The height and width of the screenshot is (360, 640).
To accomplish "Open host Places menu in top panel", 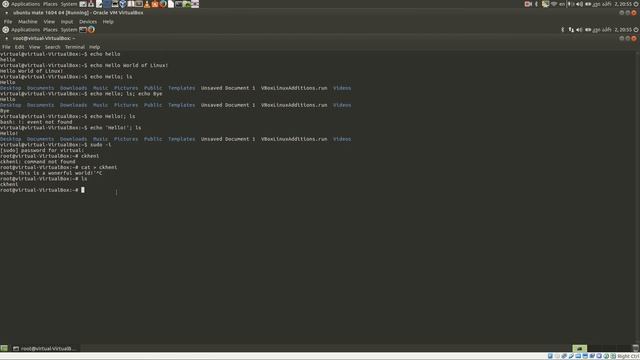I will click(50, 4).
